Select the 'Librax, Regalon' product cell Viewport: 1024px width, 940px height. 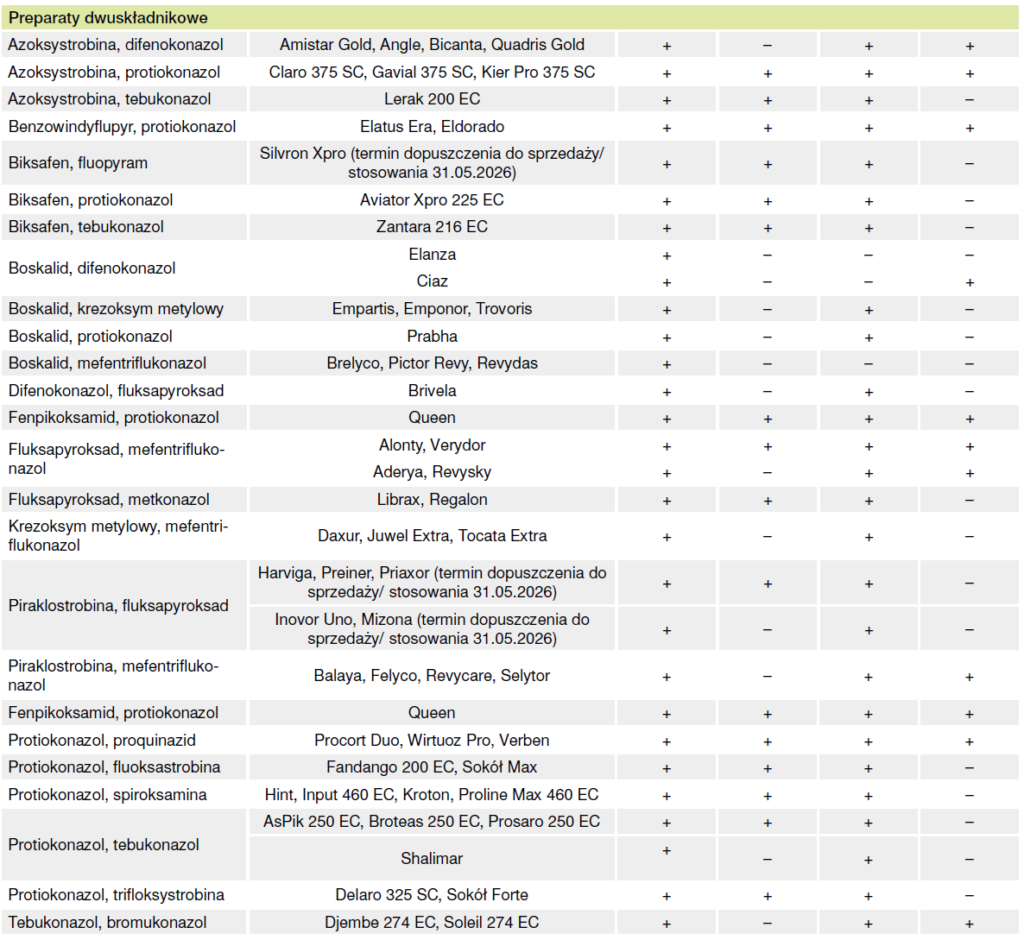(432, 499)
